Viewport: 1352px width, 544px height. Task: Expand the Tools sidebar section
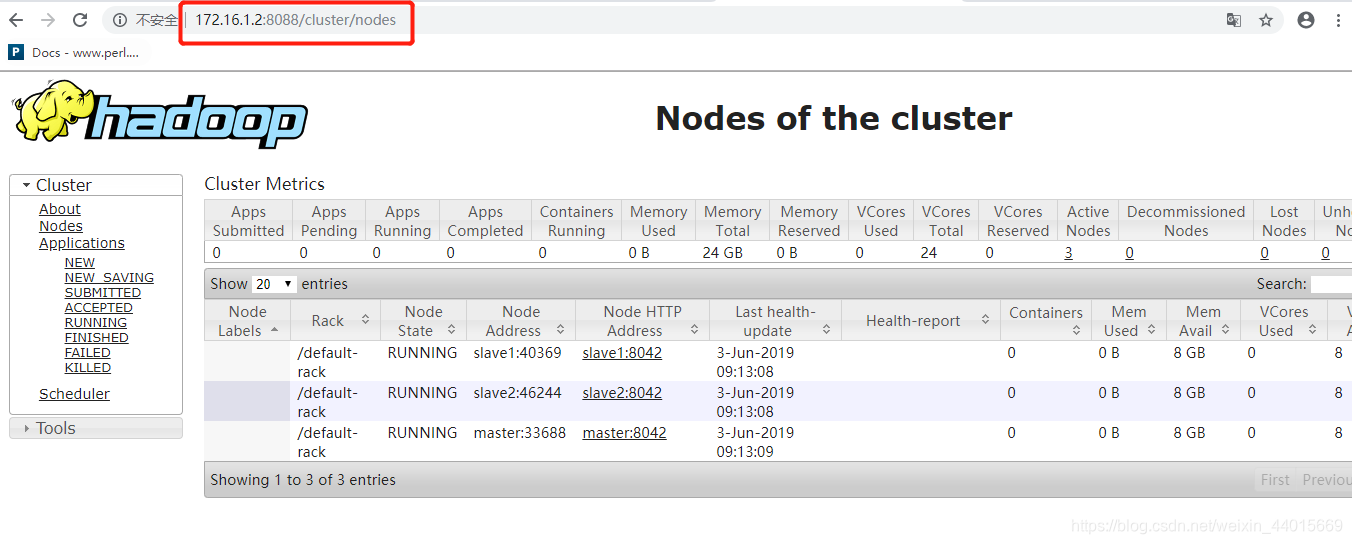(96, 428)
